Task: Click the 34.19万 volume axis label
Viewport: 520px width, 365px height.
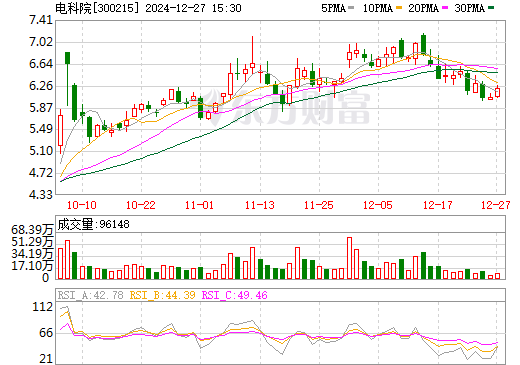Action: coord(32,254)
